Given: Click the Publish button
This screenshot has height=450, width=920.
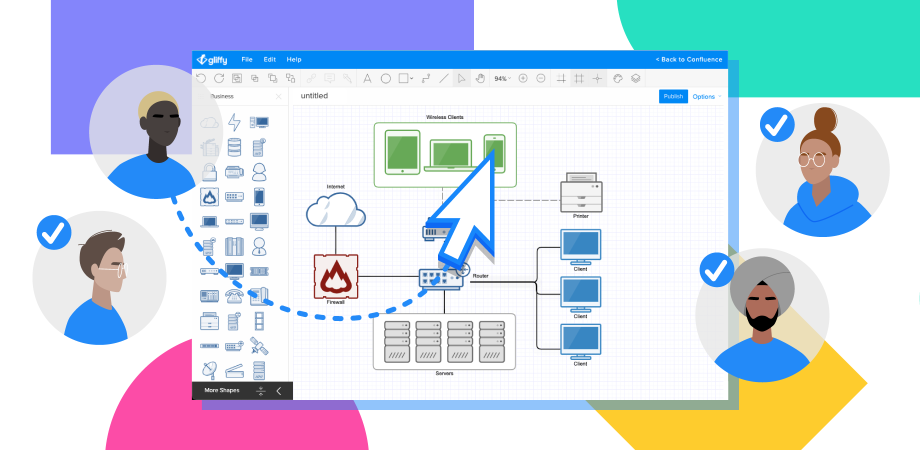Looking at the screenshot, I should 673,96.
